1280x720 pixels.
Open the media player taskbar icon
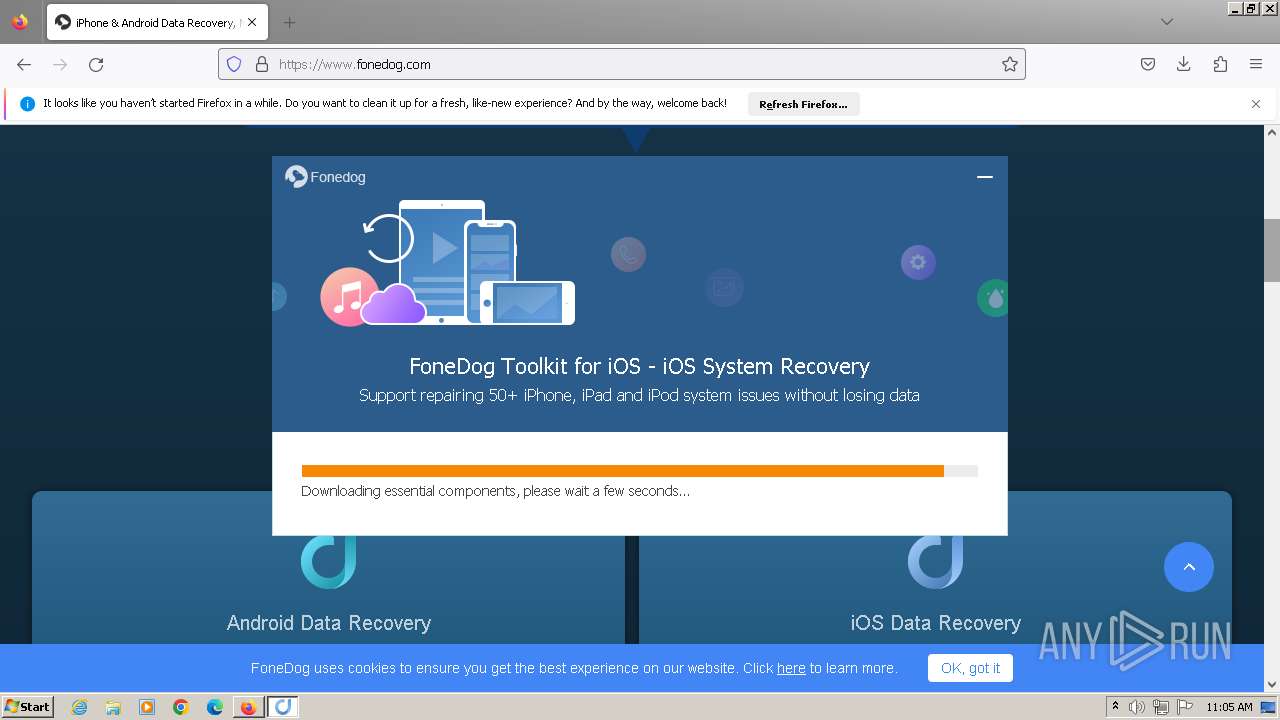pyautogui.click(x=147, y=707)
